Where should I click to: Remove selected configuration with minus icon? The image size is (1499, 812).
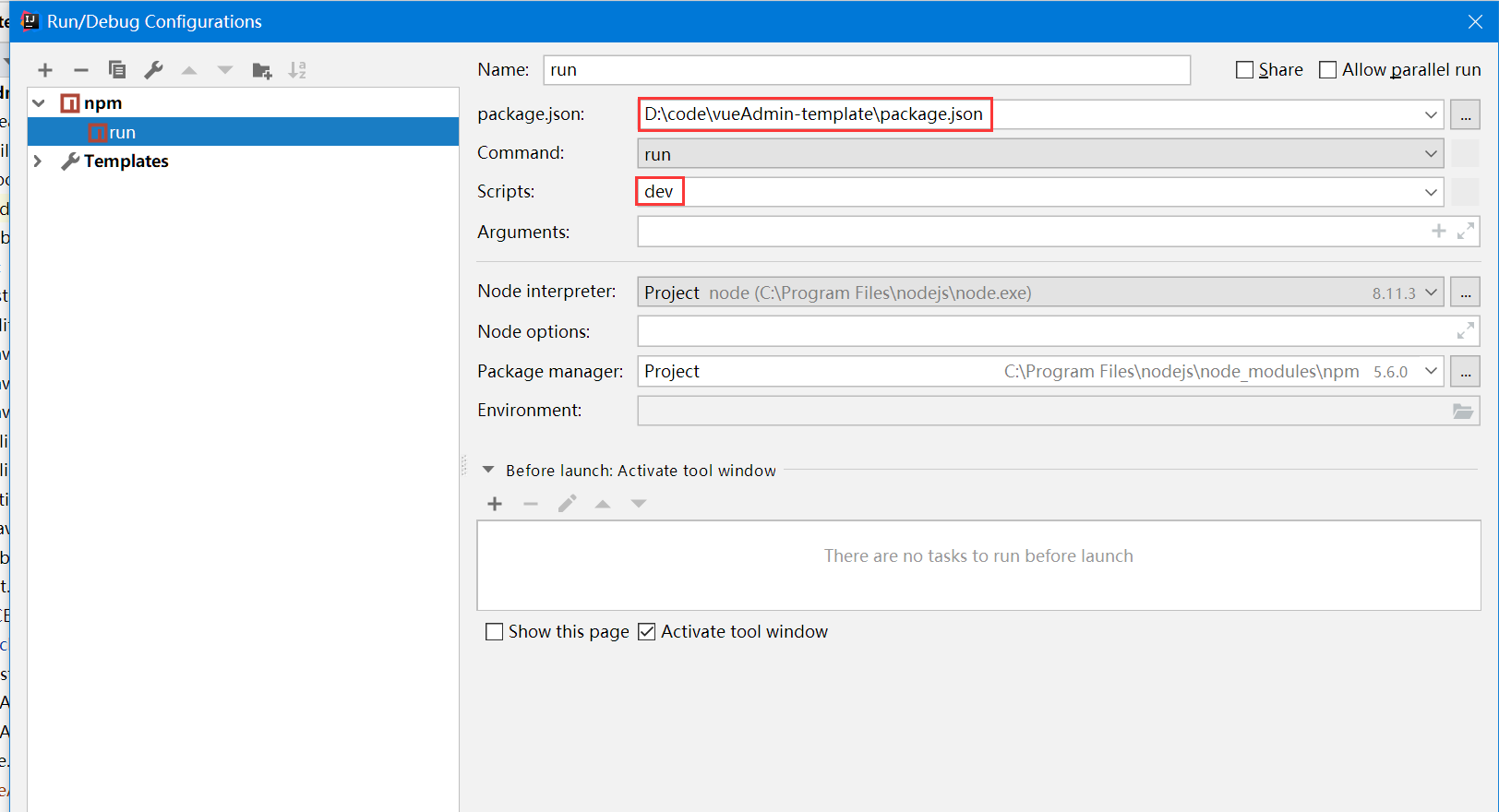[81, 70]
